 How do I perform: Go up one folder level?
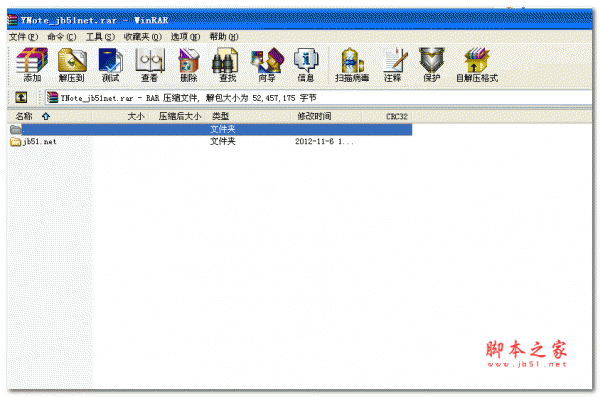(x=21, y=98)
